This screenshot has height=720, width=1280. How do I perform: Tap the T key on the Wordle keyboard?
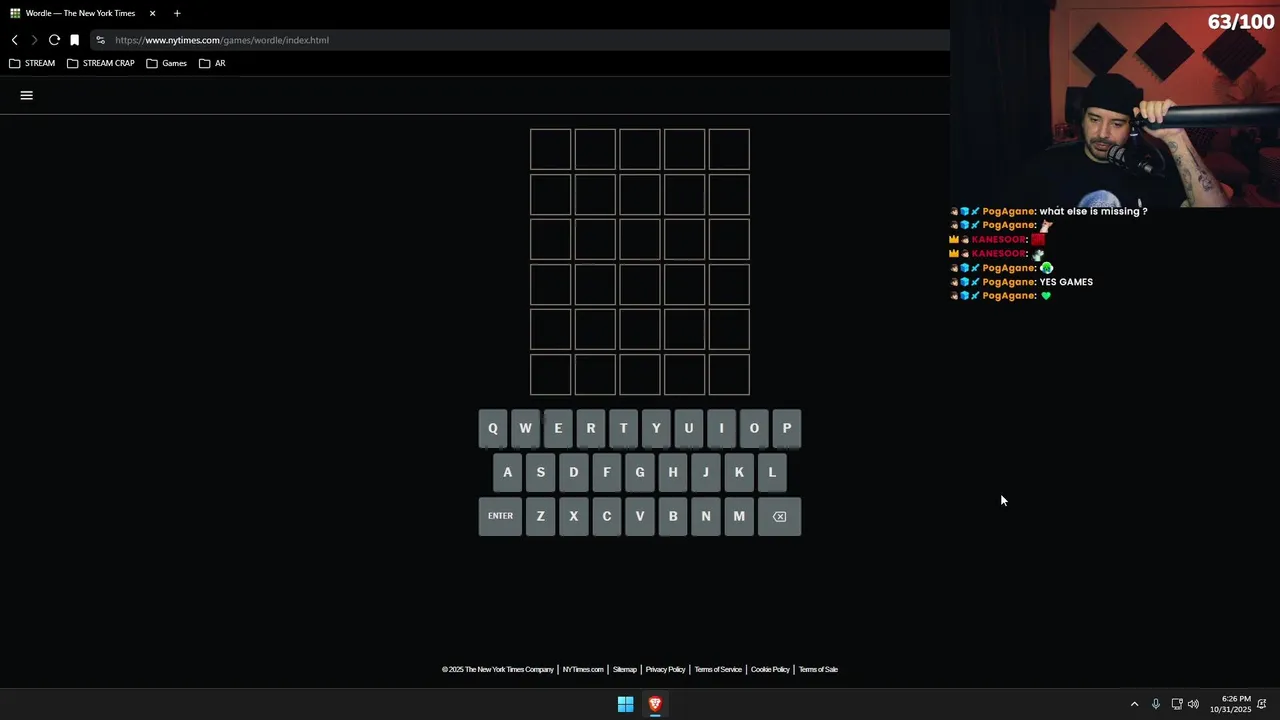(623, 428)
